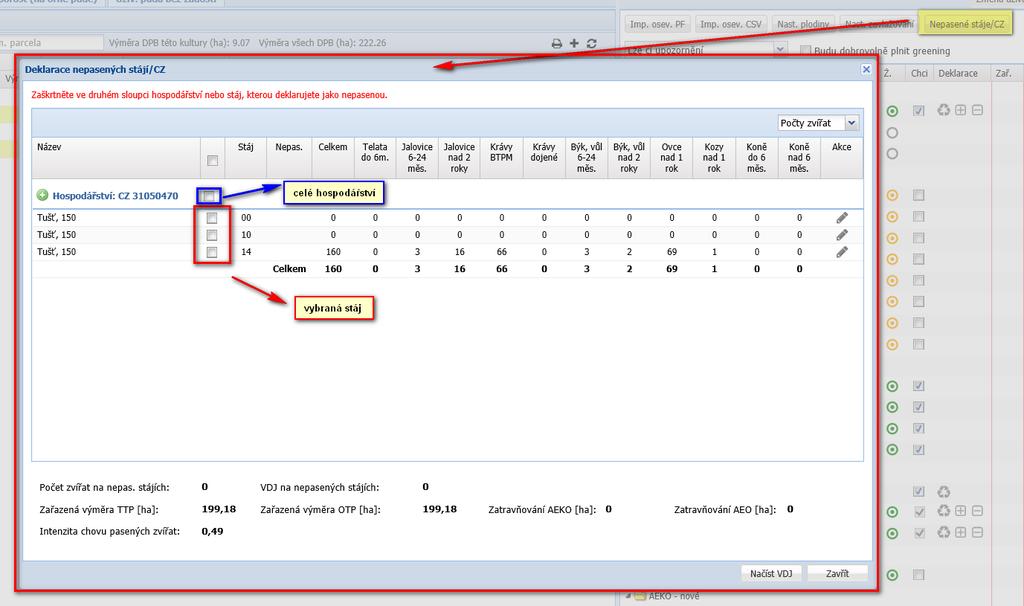Click the Načíst VDJ button
The height and width of the screenshot is (606, 1024).
[771, 573]
